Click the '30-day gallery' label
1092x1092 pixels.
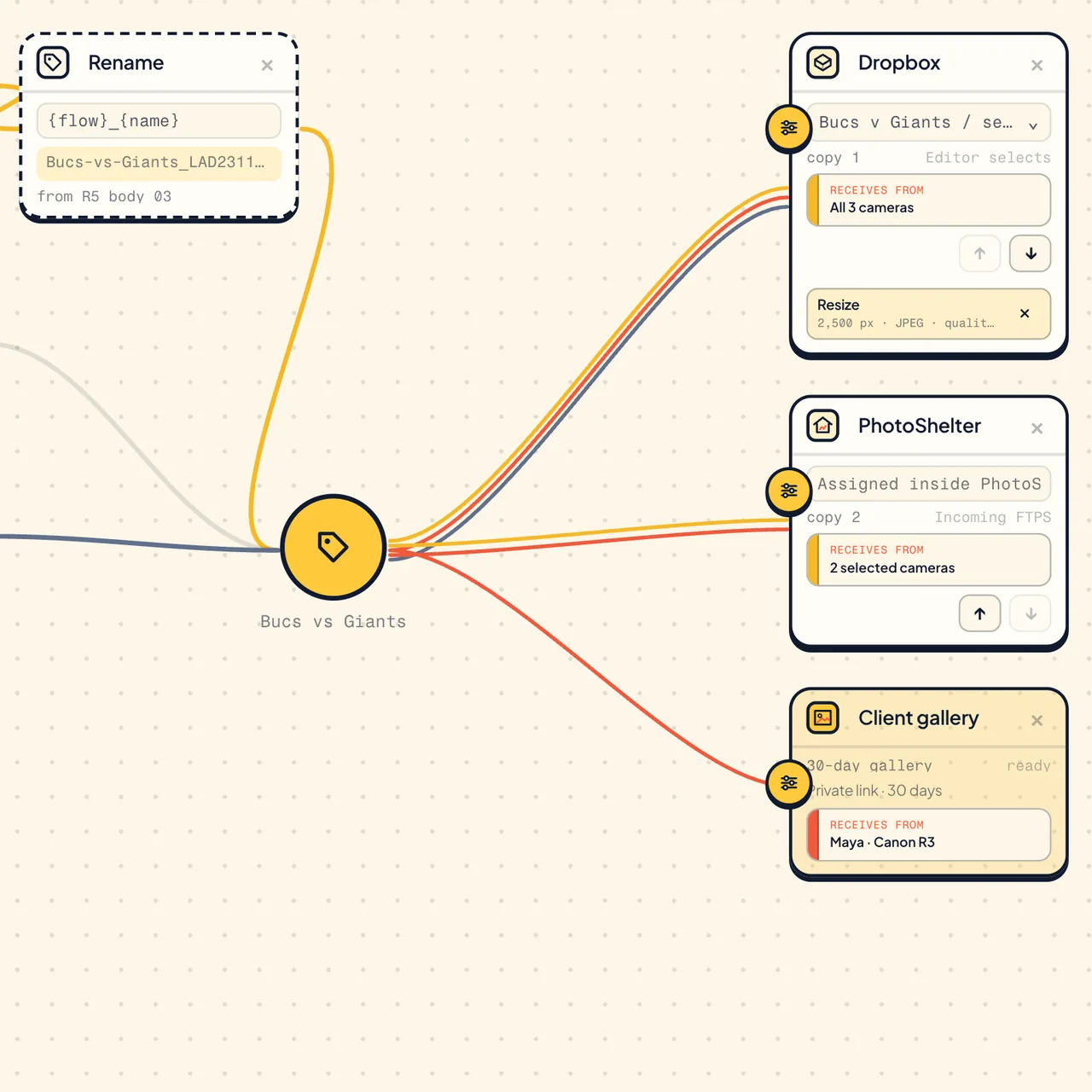pos(869,766)
